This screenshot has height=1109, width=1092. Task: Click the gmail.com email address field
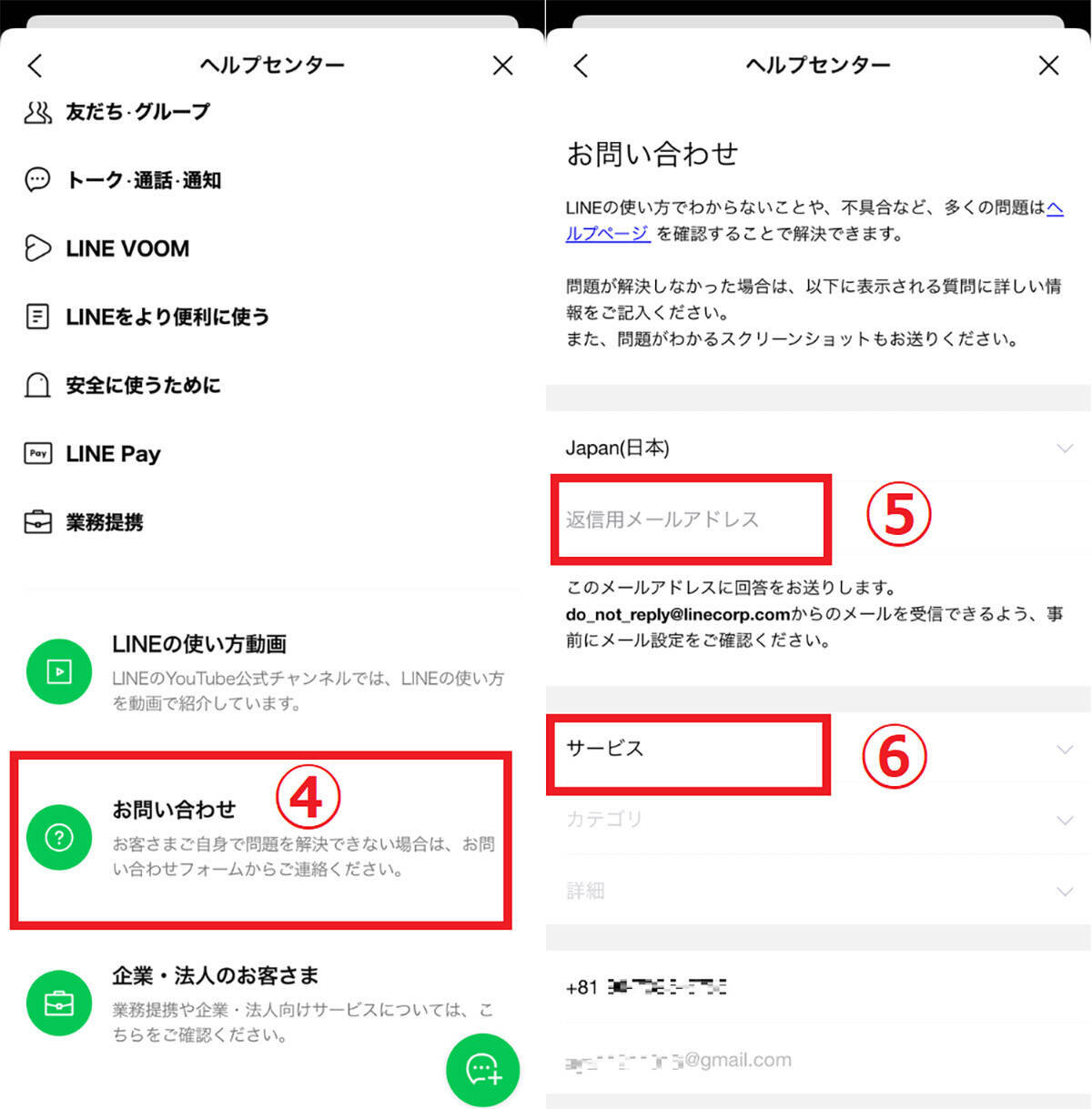(818, 1059)
